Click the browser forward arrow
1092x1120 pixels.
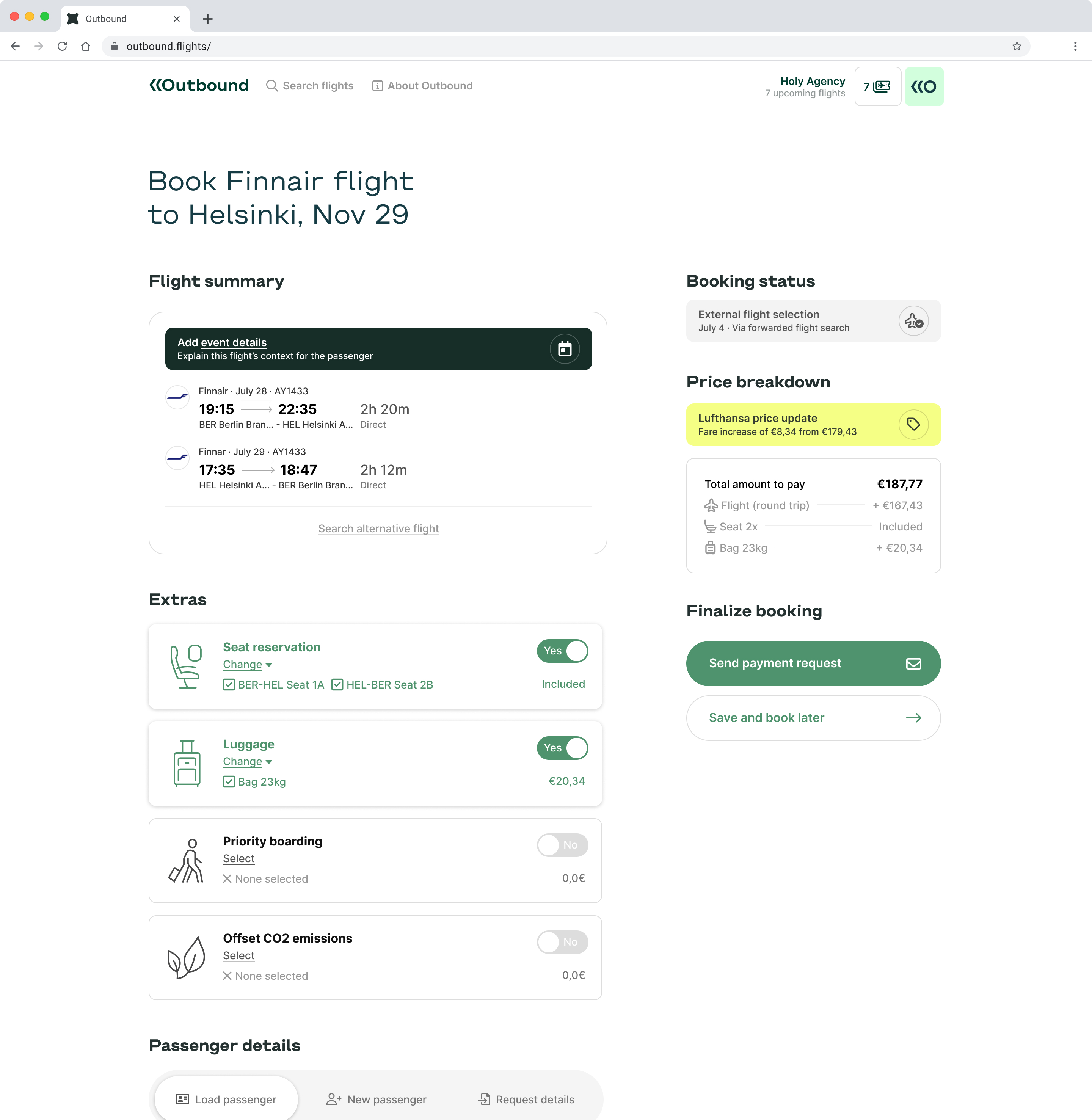pyautogui.click(x=38, y=47)
